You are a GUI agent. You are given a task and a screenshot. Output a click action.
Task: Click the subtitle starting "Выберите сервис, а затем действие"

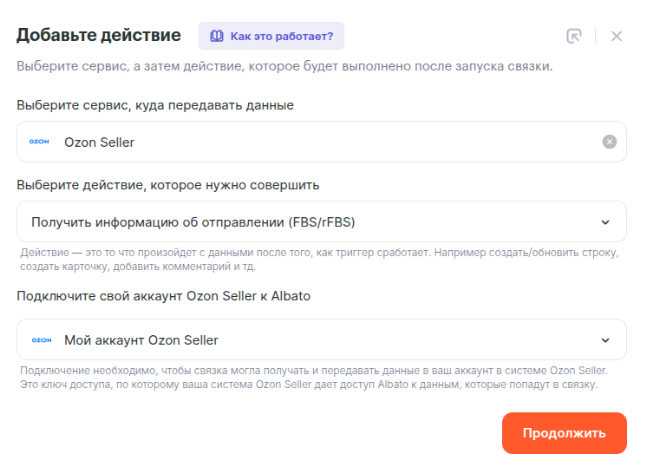(x=284, y=67)
